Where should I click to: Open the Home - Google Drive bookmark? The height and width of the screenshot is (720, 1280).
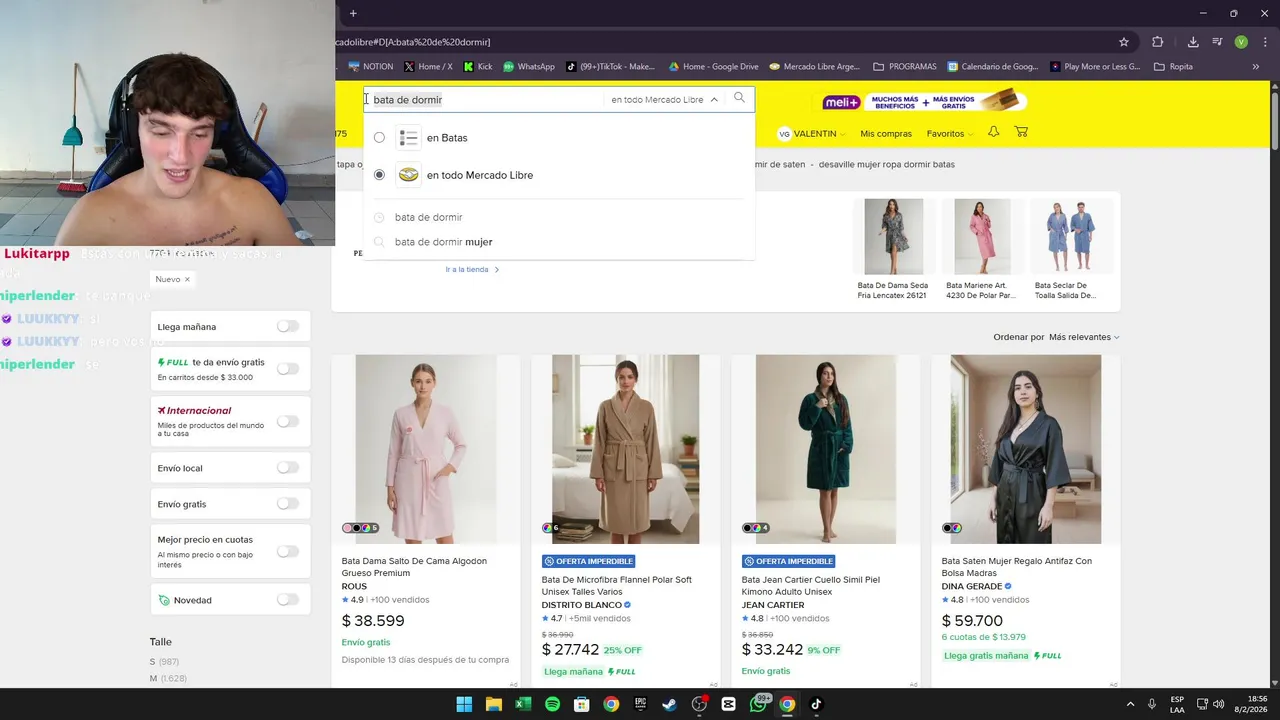pos(714,67)
